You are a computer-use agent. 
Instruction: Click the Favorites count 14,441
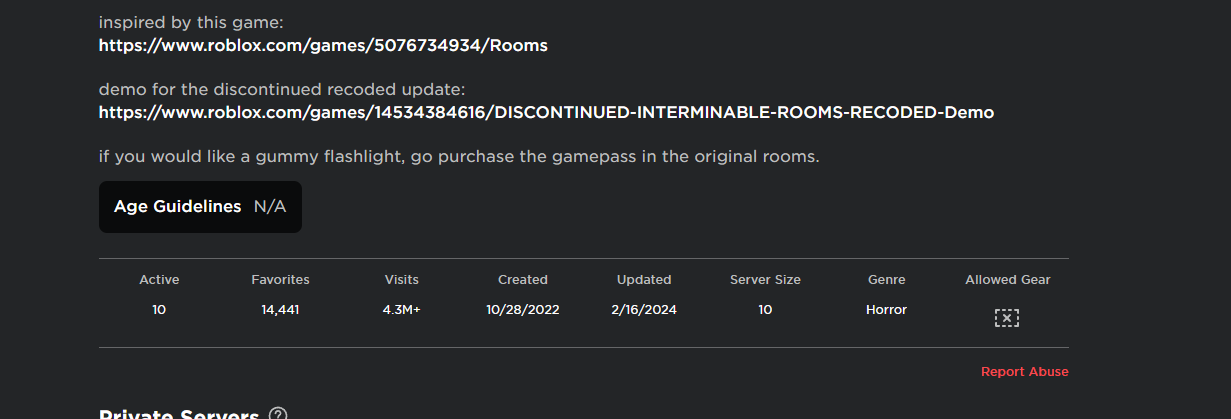click(280, 310)
